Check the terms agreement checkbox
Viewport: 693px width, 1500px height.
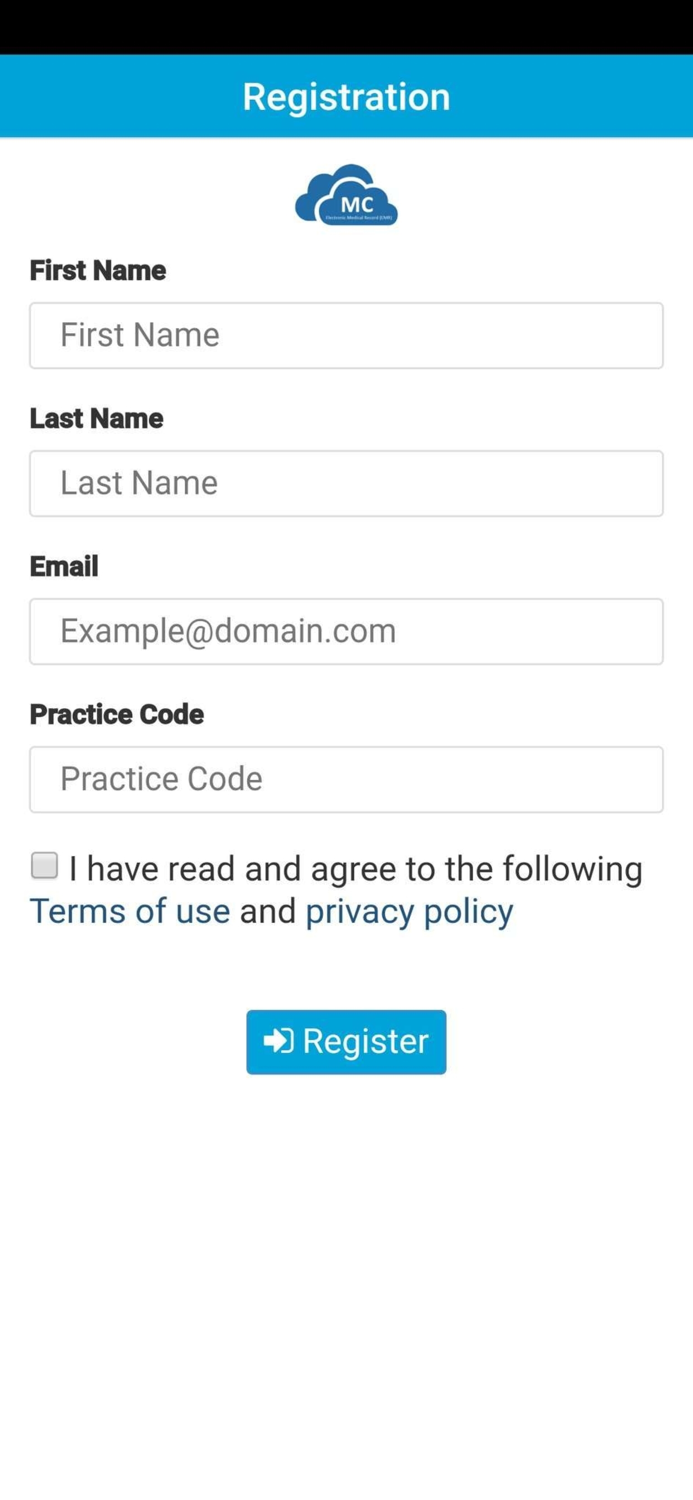point(44,865)
